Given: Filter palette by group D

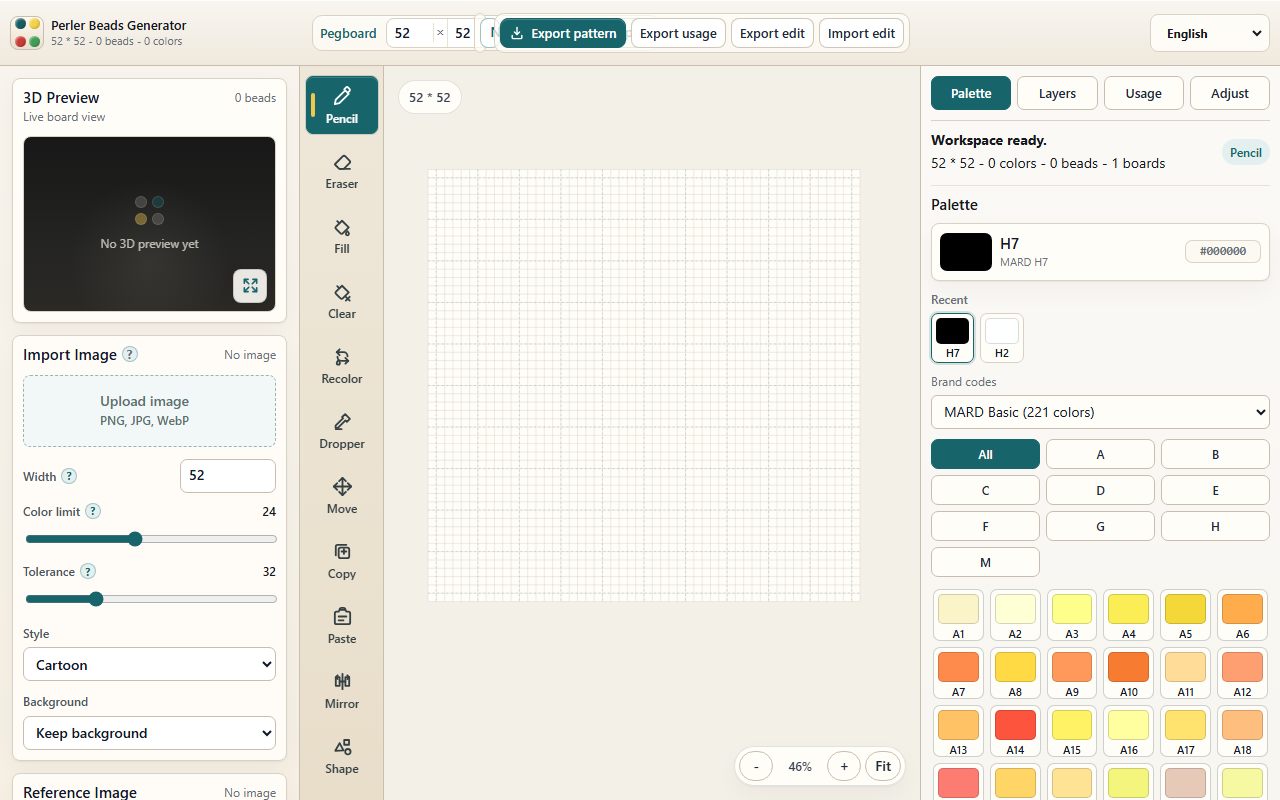Looking at the screenshot, I should [1100, 490].
